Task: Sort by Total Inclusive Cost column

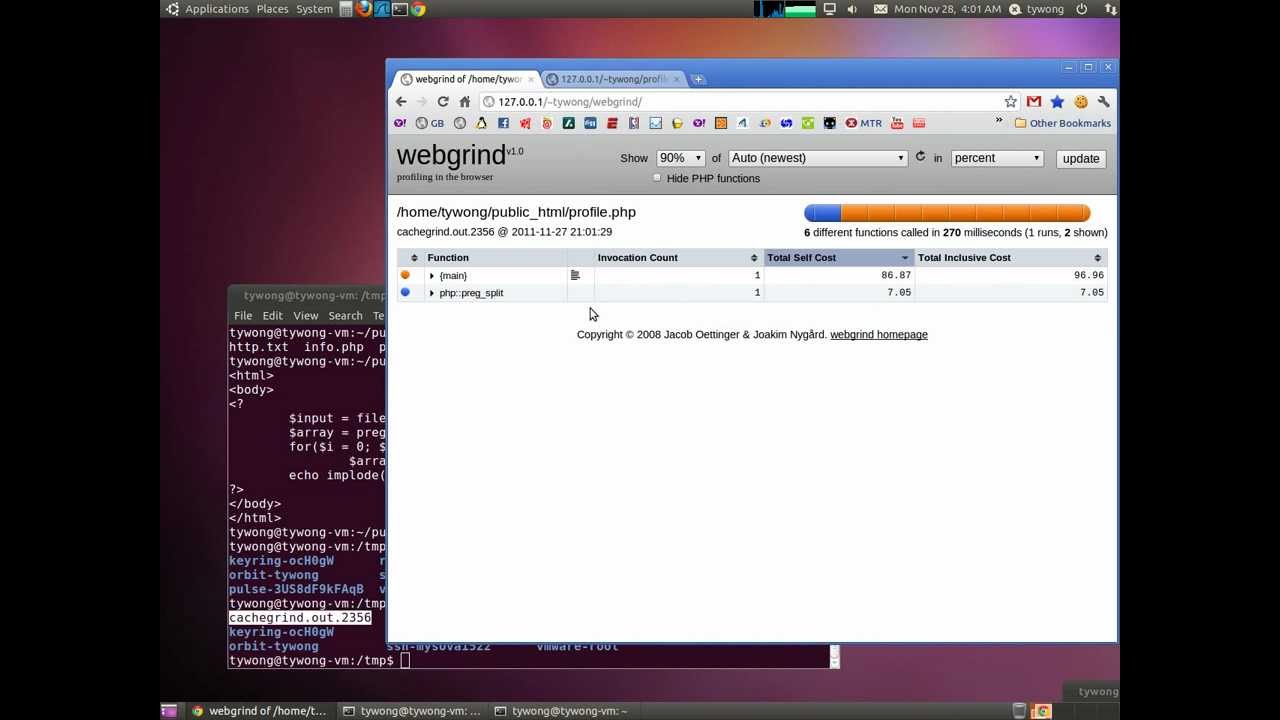Action: click(1010, 258)
